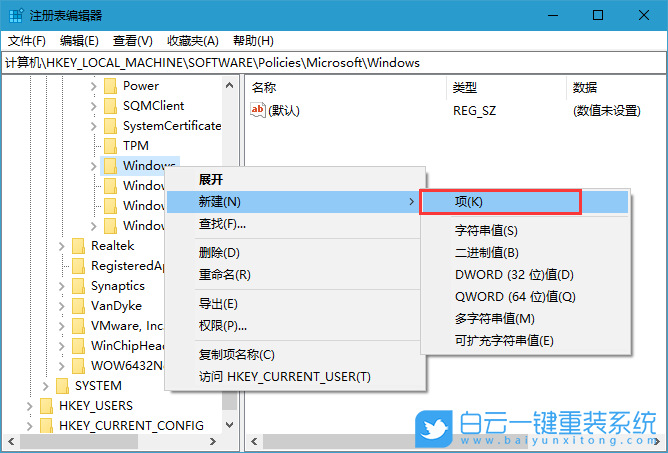
Task: Expand the Synaptics key
Action: pos(62,286)
